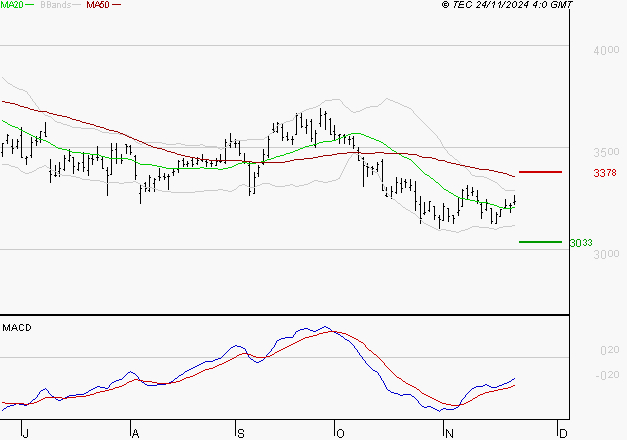Click the red 3378 resistance value
This screenshot has height=440, width=627.
(x=605, y=173)
